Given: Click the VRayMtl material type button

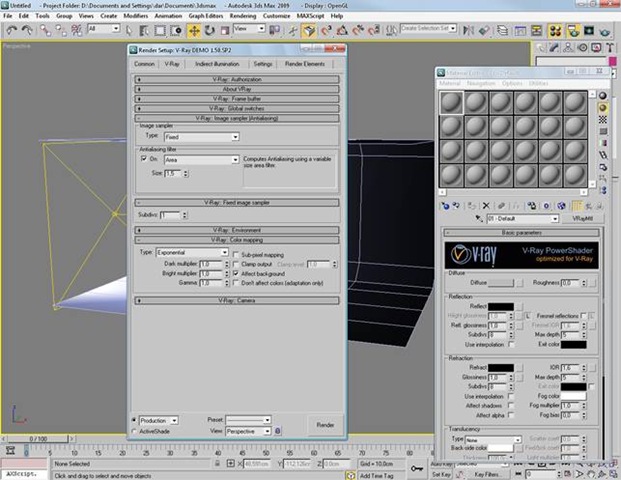Looking at the screenshot, I should point(583,218).
